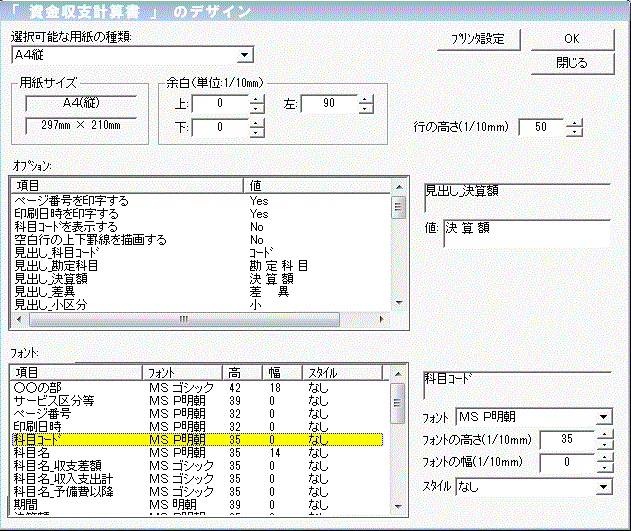Screen dimensions: 631x531
Task: Select font row サービス区分等
Action: point(197,401)
